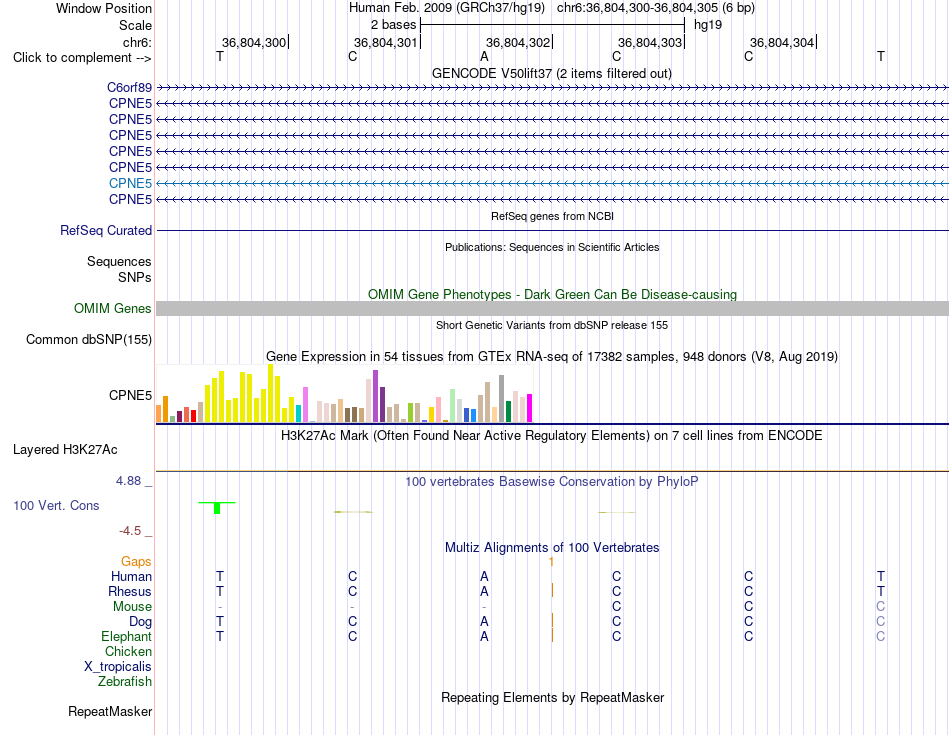The width and height of the screenshot is (950, 735).
Task: Click the CPNE5 GTEx expression label
Action: (x=130, y=396)
